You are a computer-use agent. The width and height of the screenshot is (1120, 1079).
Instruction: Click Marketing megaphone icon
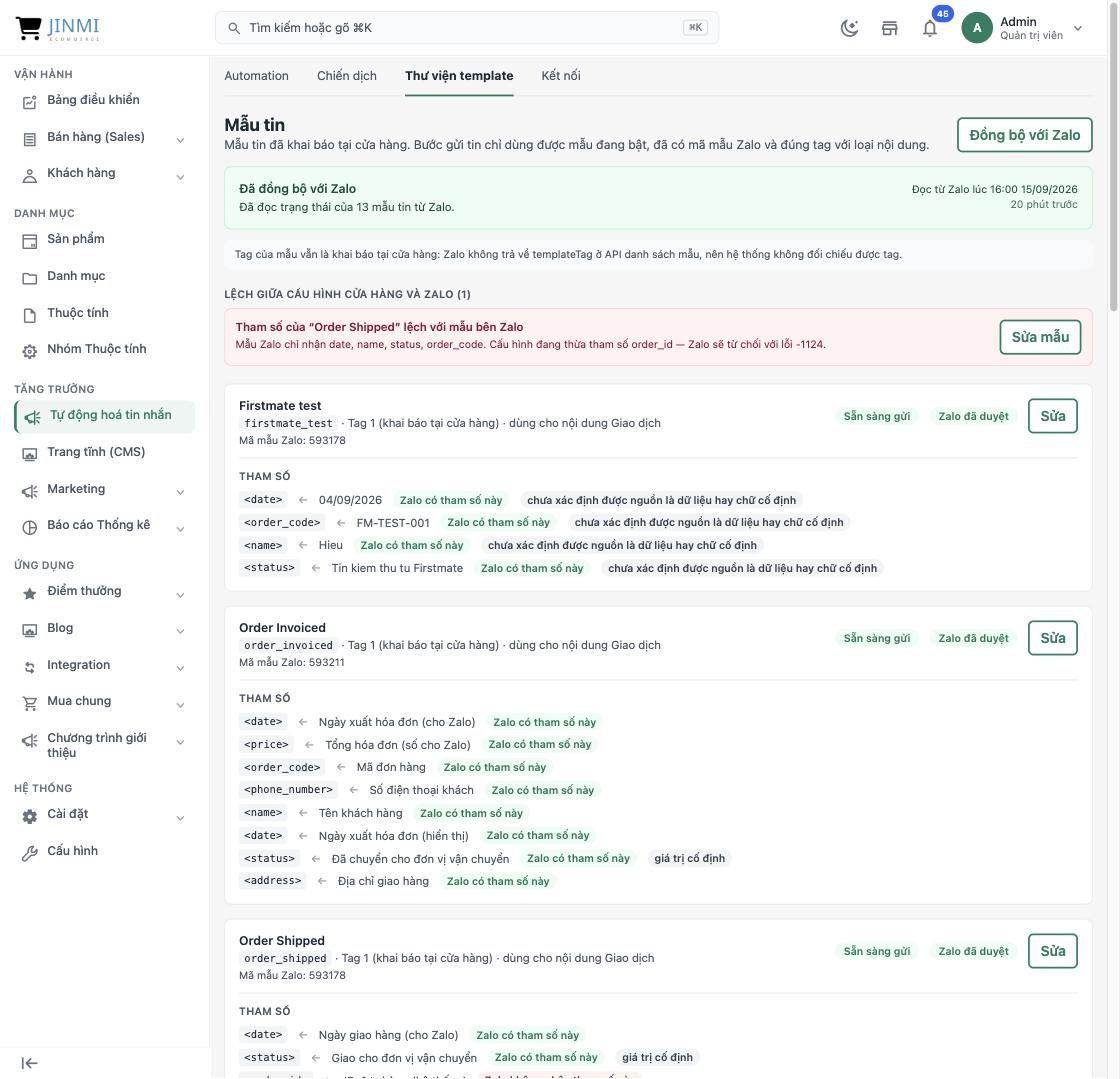point(29,491)
